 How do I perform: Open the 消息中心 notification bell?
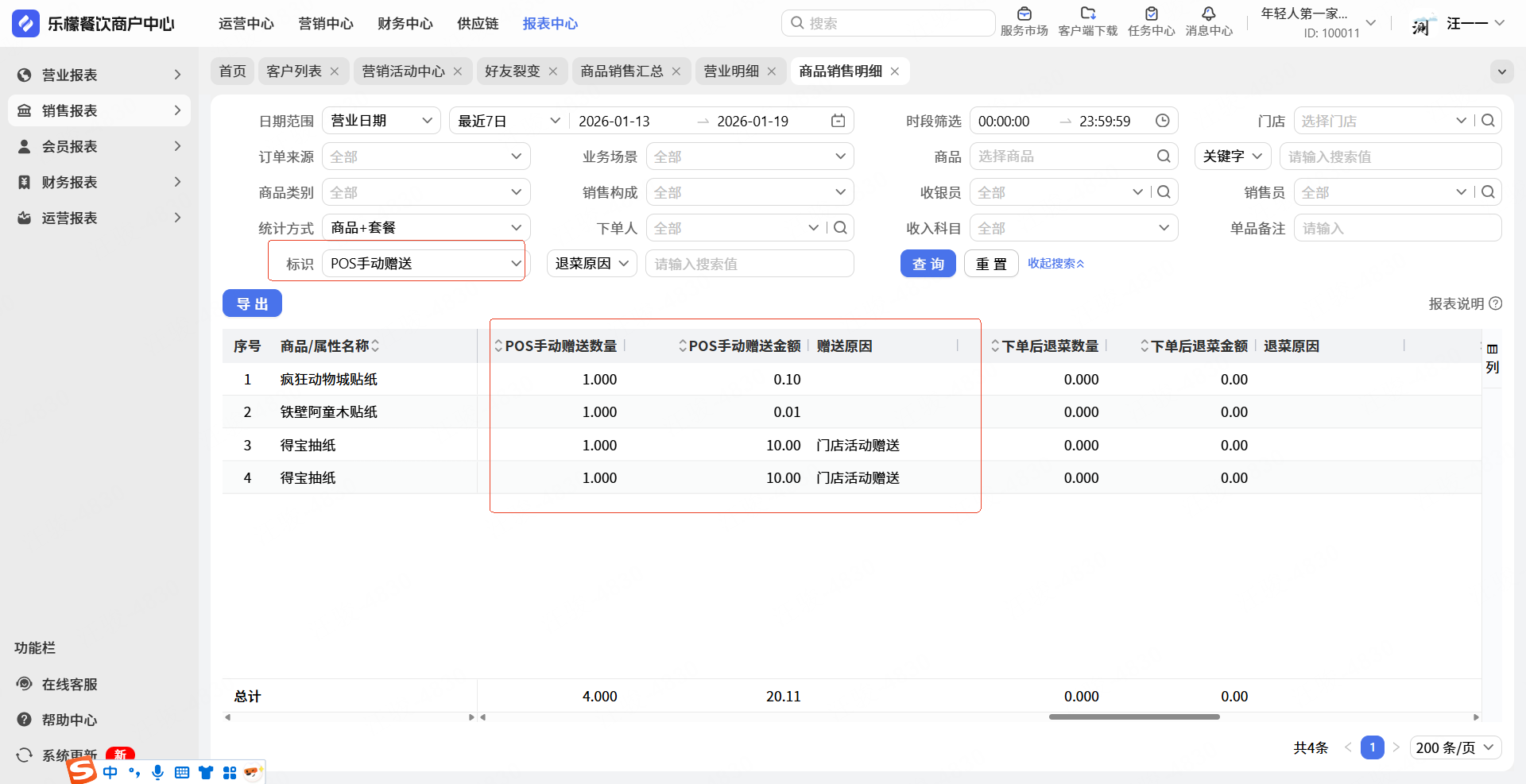[x=1208, y=14]
